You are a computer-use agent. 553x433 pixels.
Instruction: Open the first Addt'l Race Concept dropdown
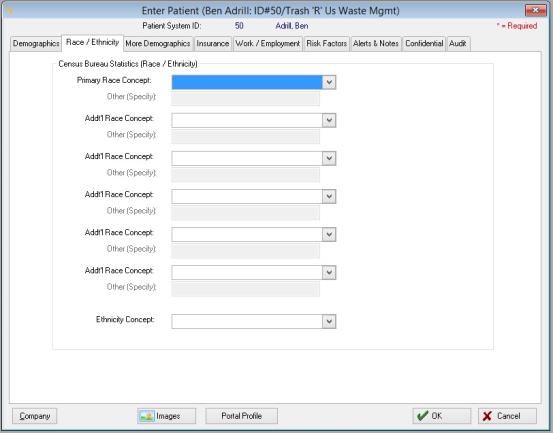point(329,120)
